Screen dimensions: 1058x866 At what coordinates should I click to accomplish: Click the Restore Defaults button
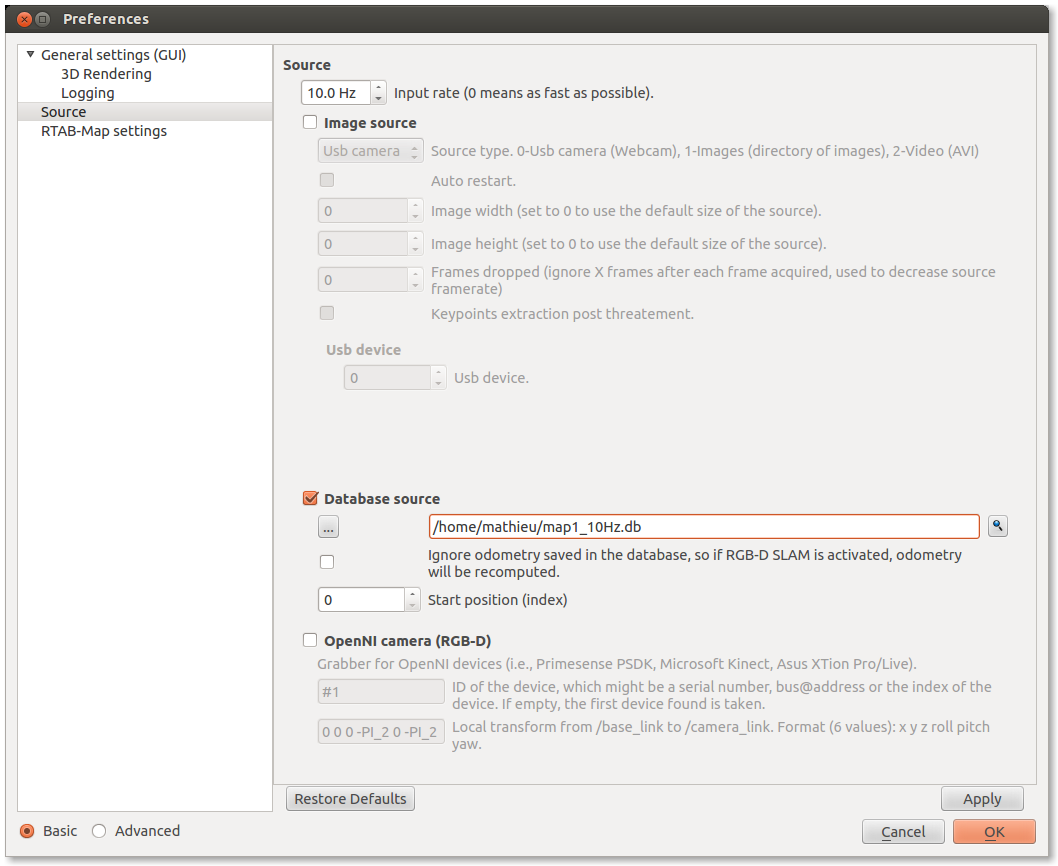[x=350, y=799]
